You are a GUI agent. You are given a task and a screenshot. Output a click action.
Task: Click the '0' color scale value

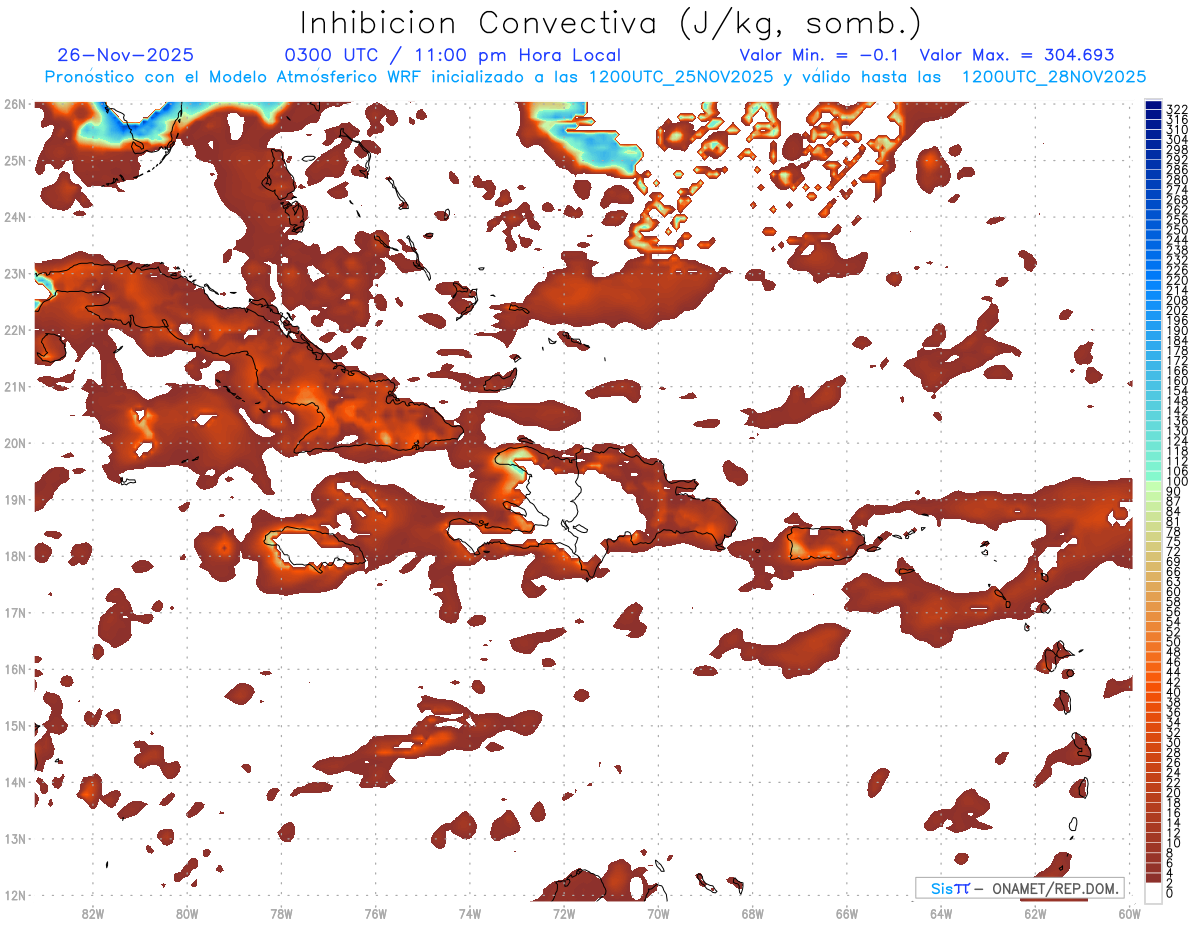click(x=1171, y=893)
